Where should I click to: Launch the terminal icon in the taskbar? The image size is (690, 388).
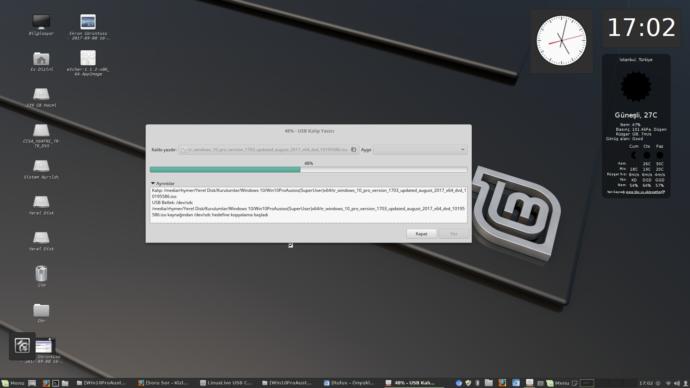tap(55, 383)
